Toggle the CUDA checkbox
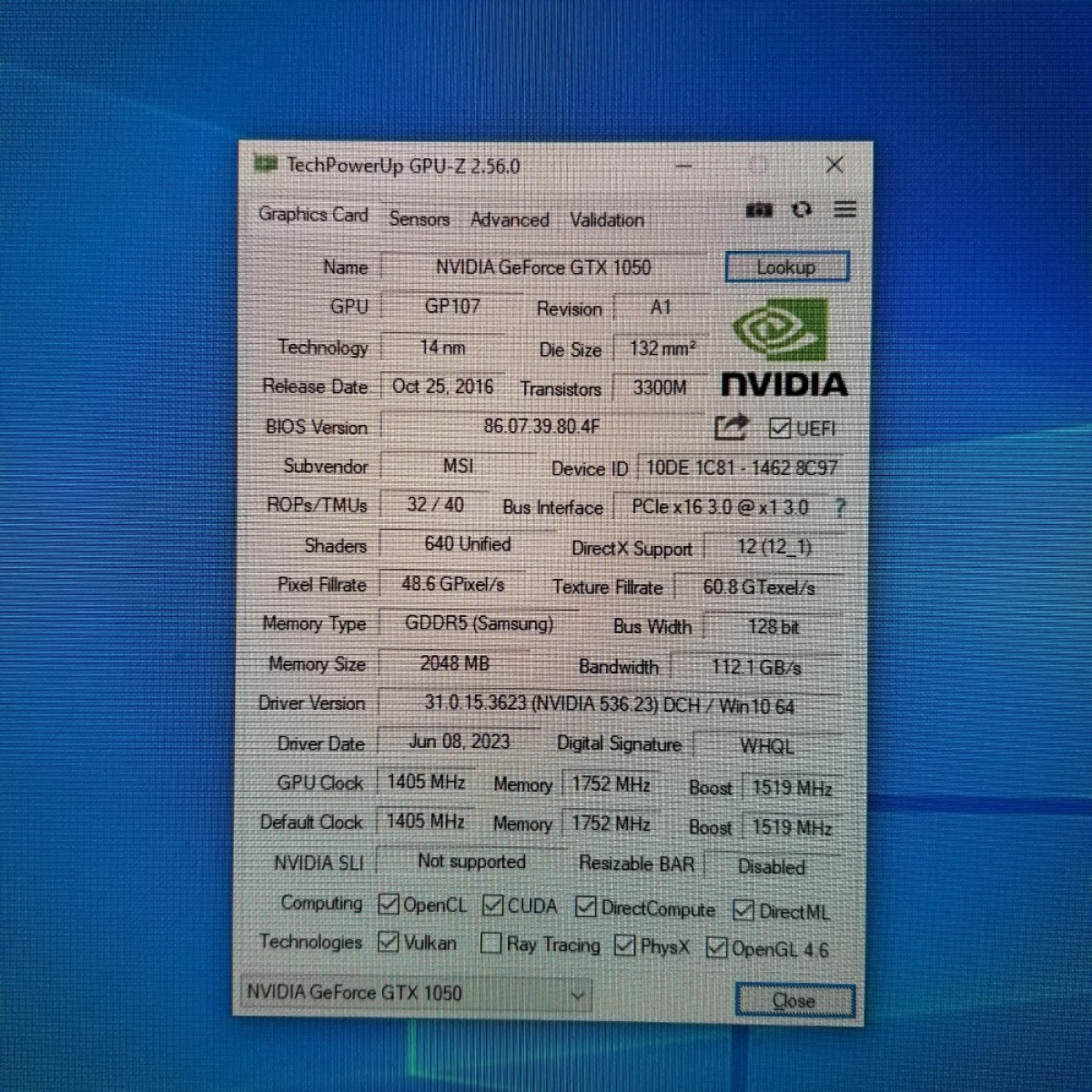The height and width of the screenshot is (1092, 1092). (493, 905)
